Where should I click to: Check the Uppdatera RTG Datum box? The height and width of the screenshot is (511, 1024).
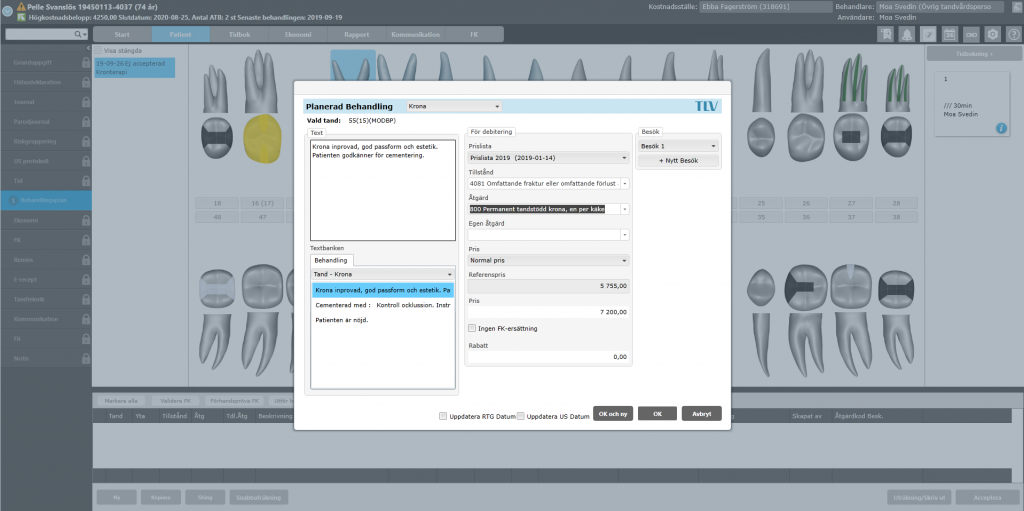coord(443,416)
